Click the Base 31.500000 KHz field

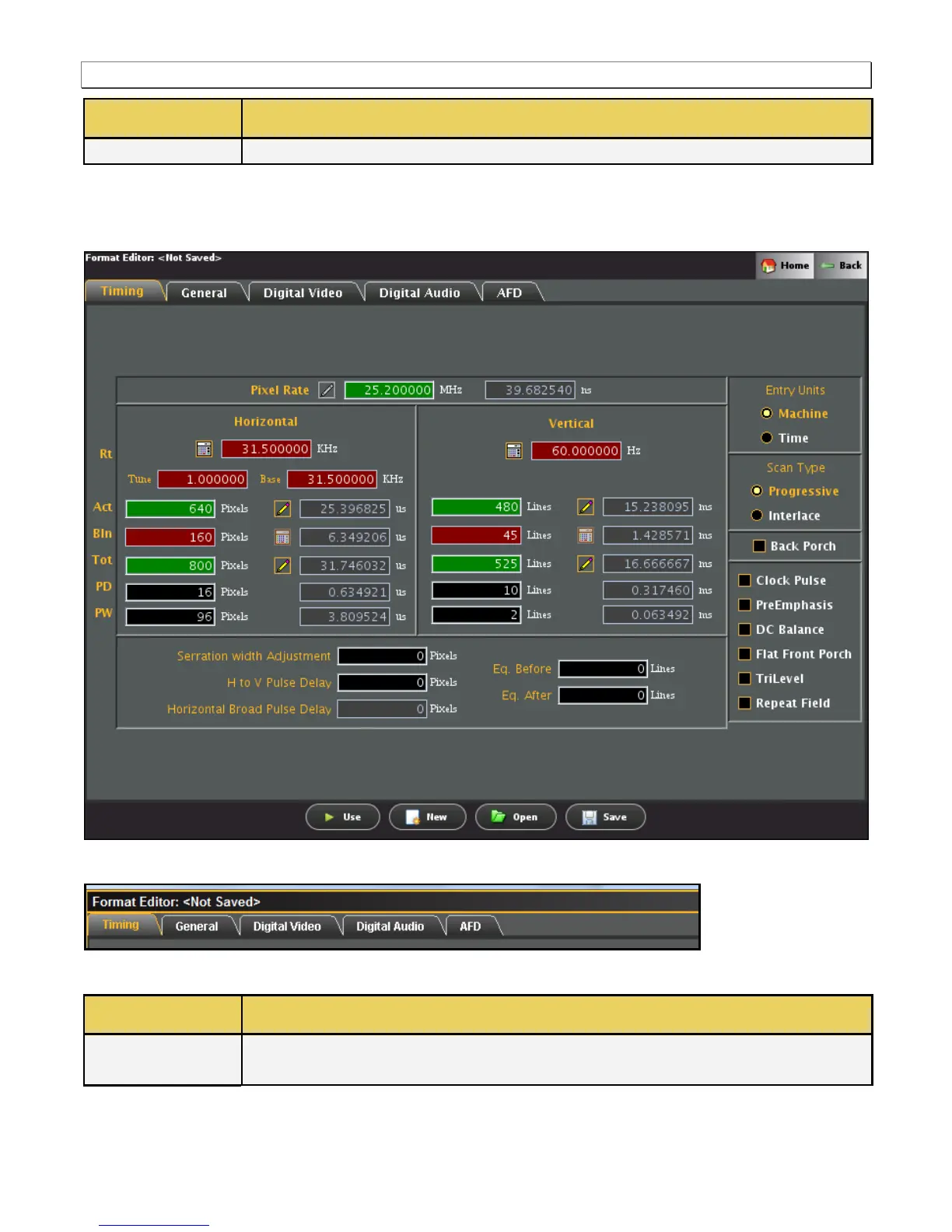coord(332,479)
